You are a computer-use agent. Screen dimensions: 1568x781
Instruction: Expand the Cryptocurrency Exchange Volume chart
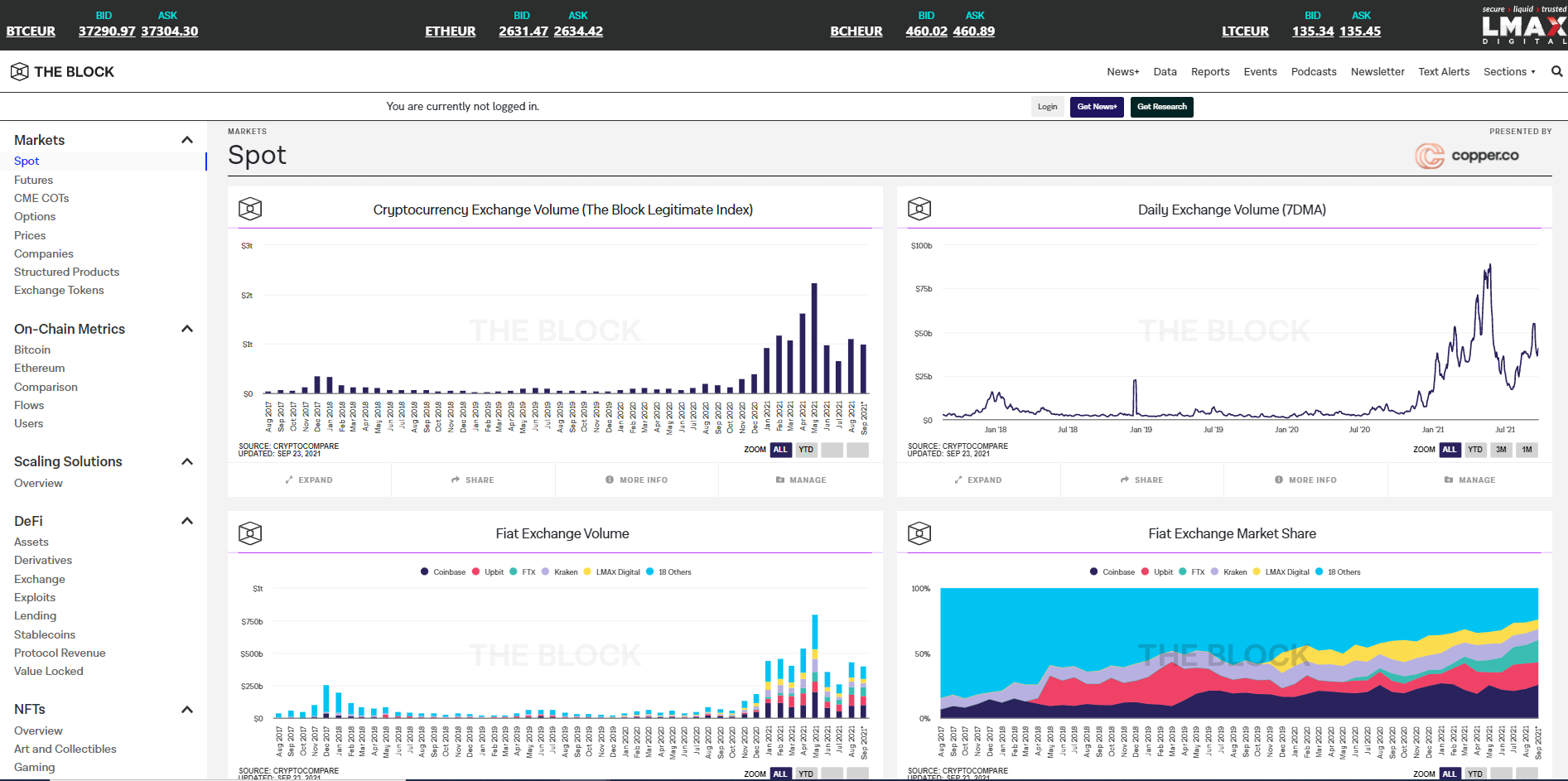(309, 480)
